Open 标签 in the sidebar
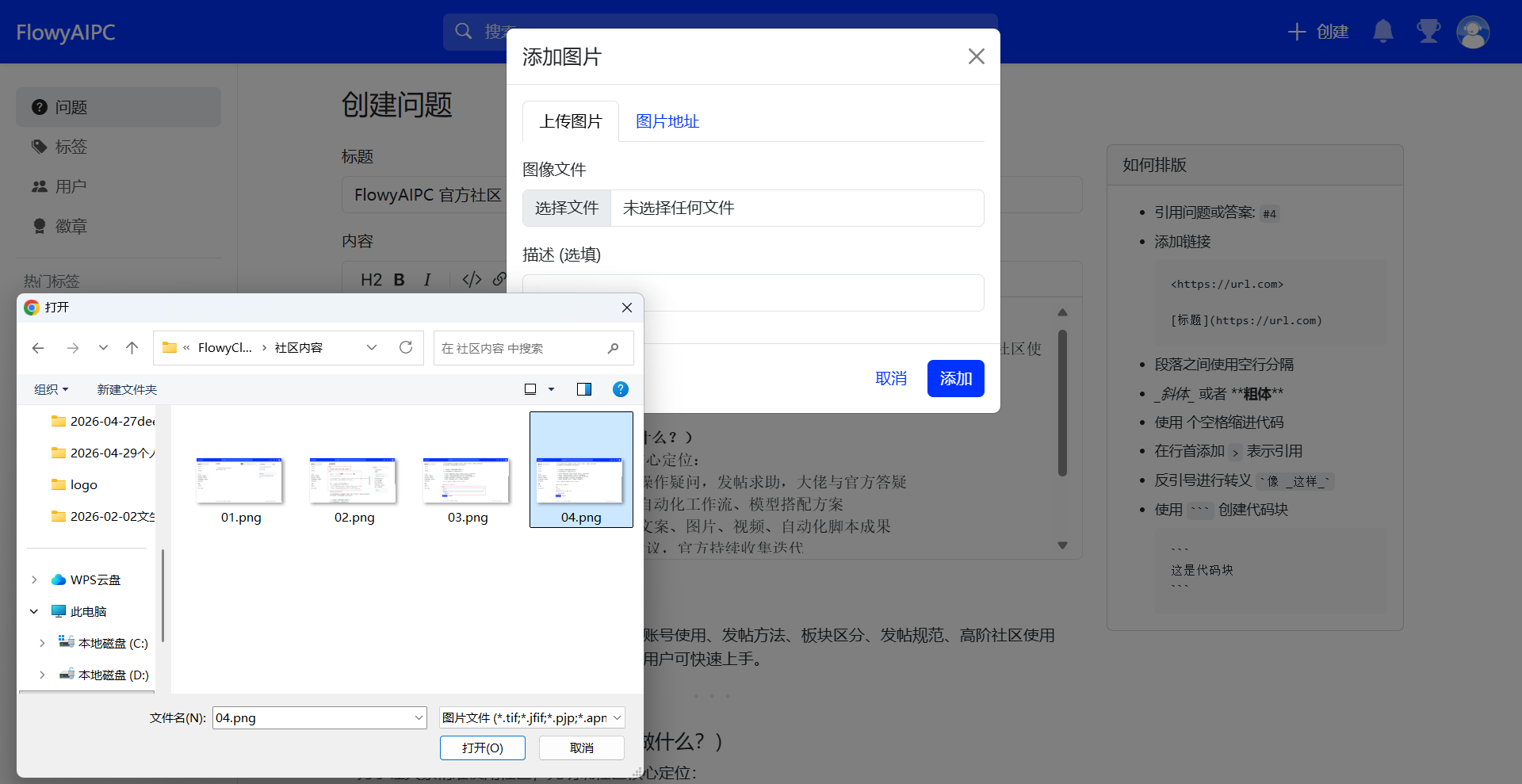The width and height of the screenshot is (1522, 784). 118,147
